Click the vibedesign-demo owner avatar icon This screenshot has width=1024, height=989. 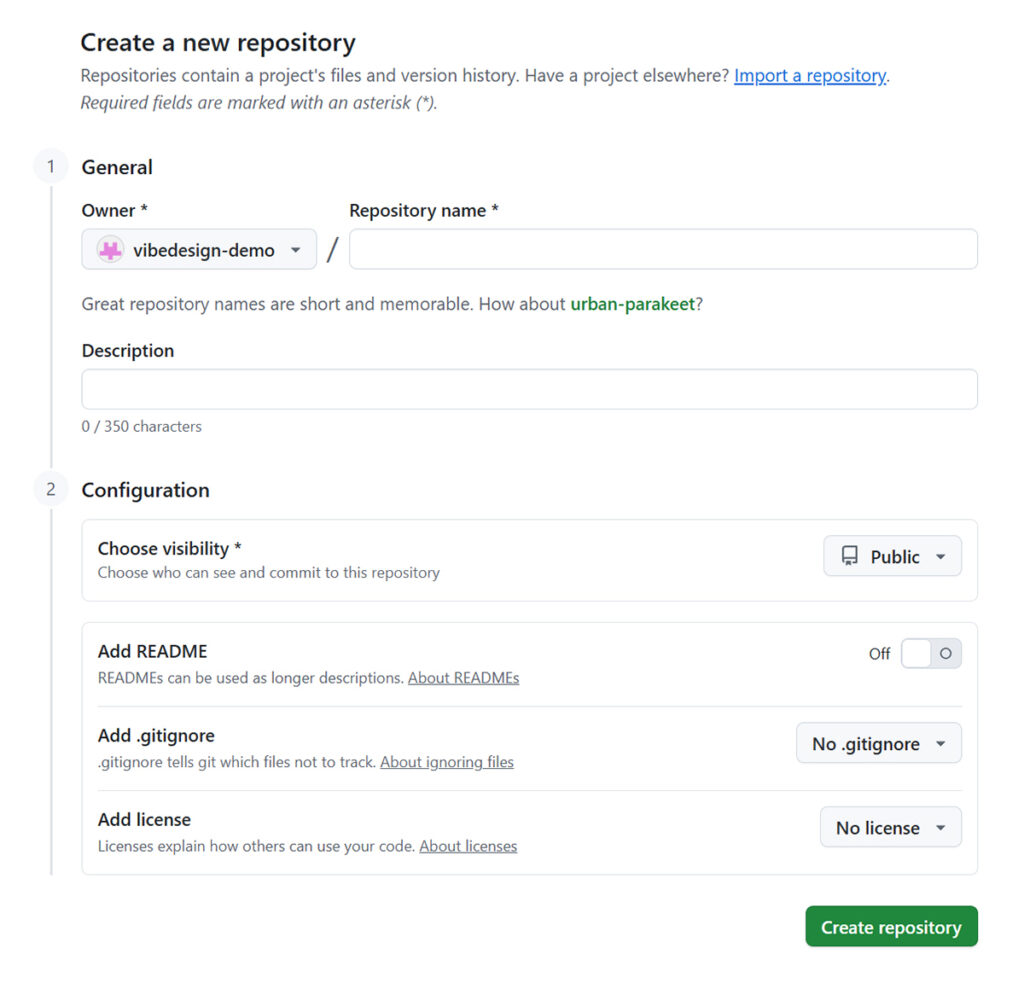click(x=110, y=250)
